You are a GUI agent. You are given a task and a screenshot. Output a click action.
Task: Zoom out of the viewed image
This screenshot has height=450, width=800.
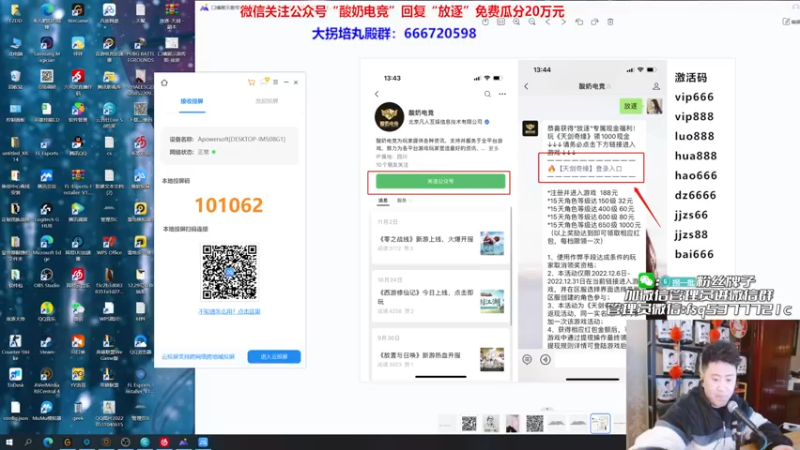tap(532, 22)
